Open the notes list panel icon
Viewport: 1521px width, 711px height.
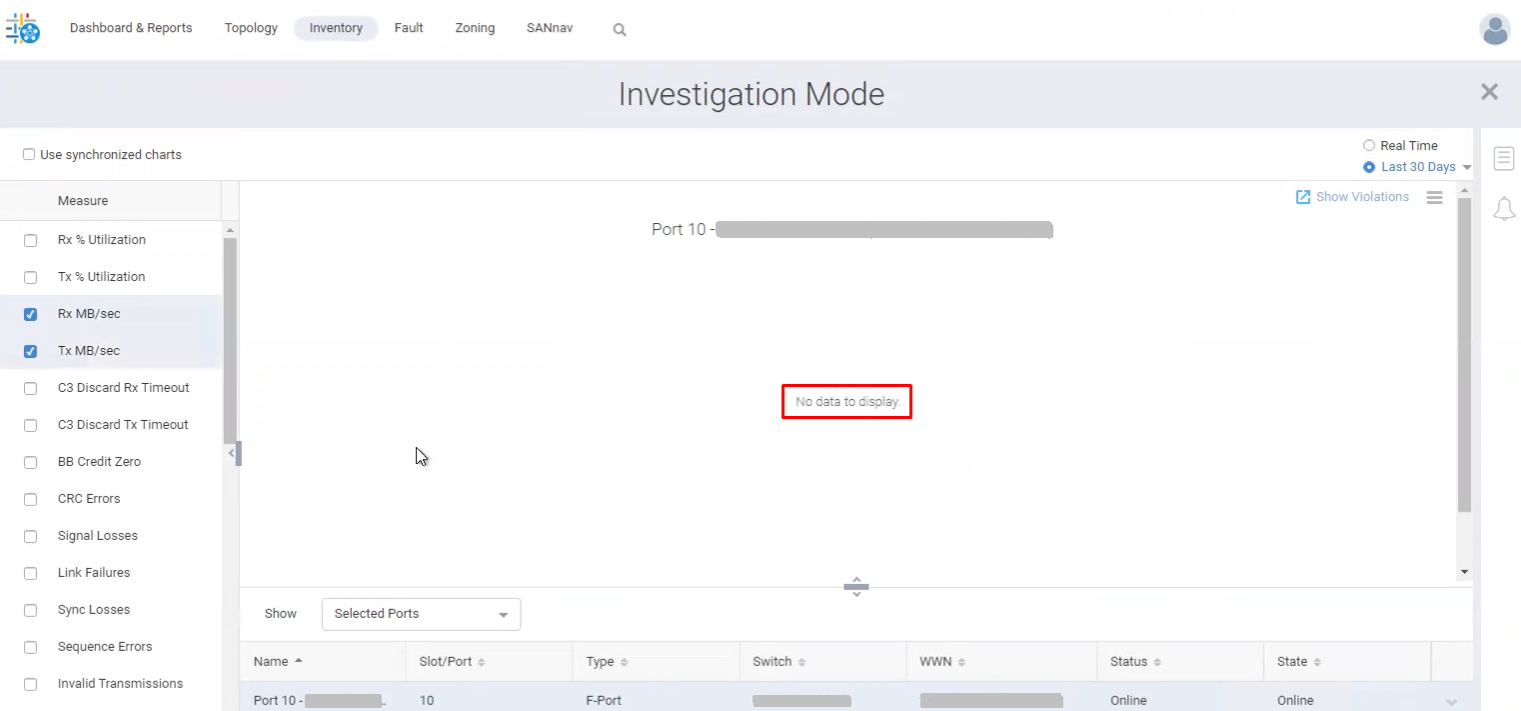coord(1503,158)
